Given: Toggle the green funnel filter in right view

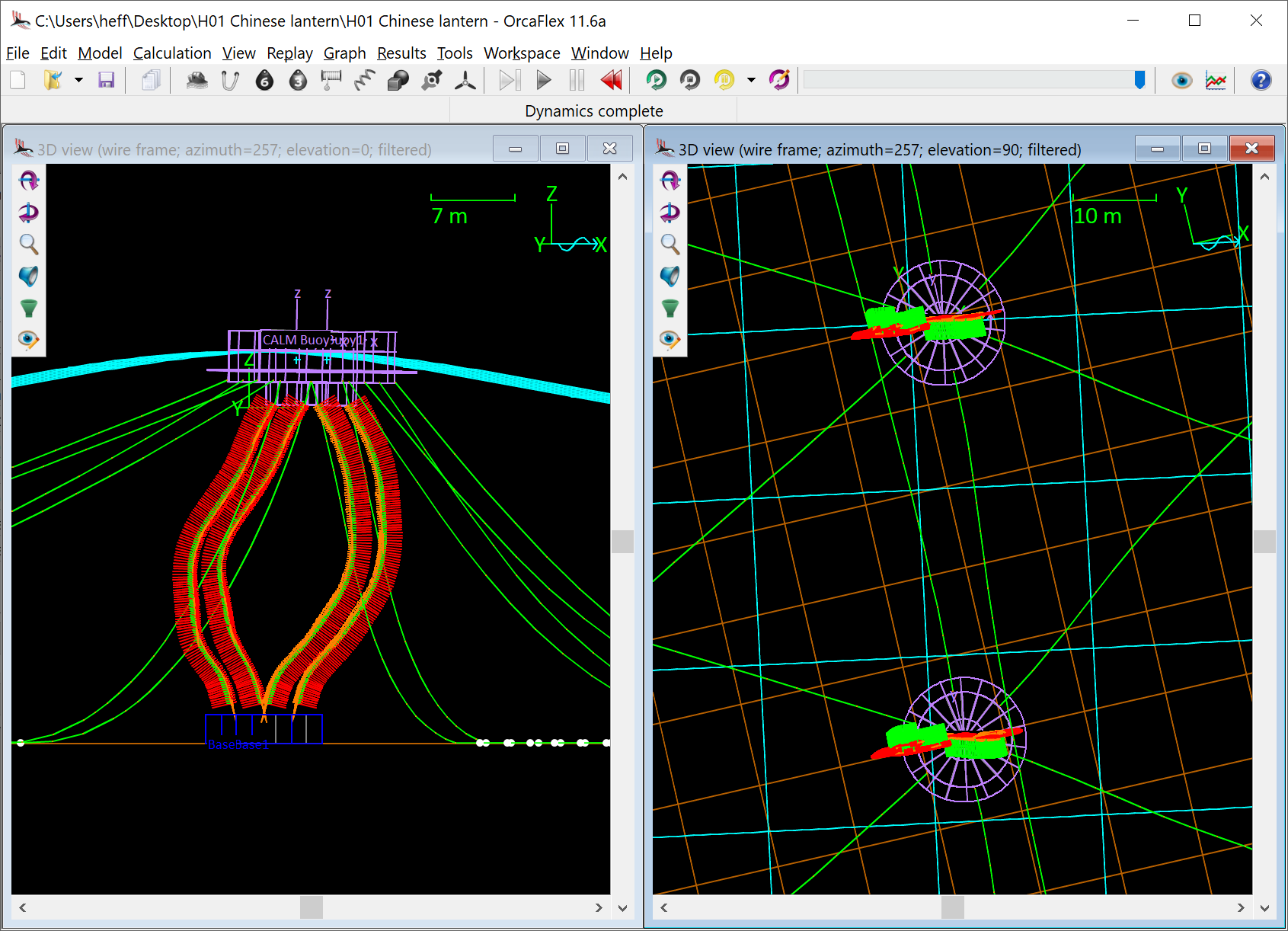Looking at the screenshot, I should click(670, 308).
